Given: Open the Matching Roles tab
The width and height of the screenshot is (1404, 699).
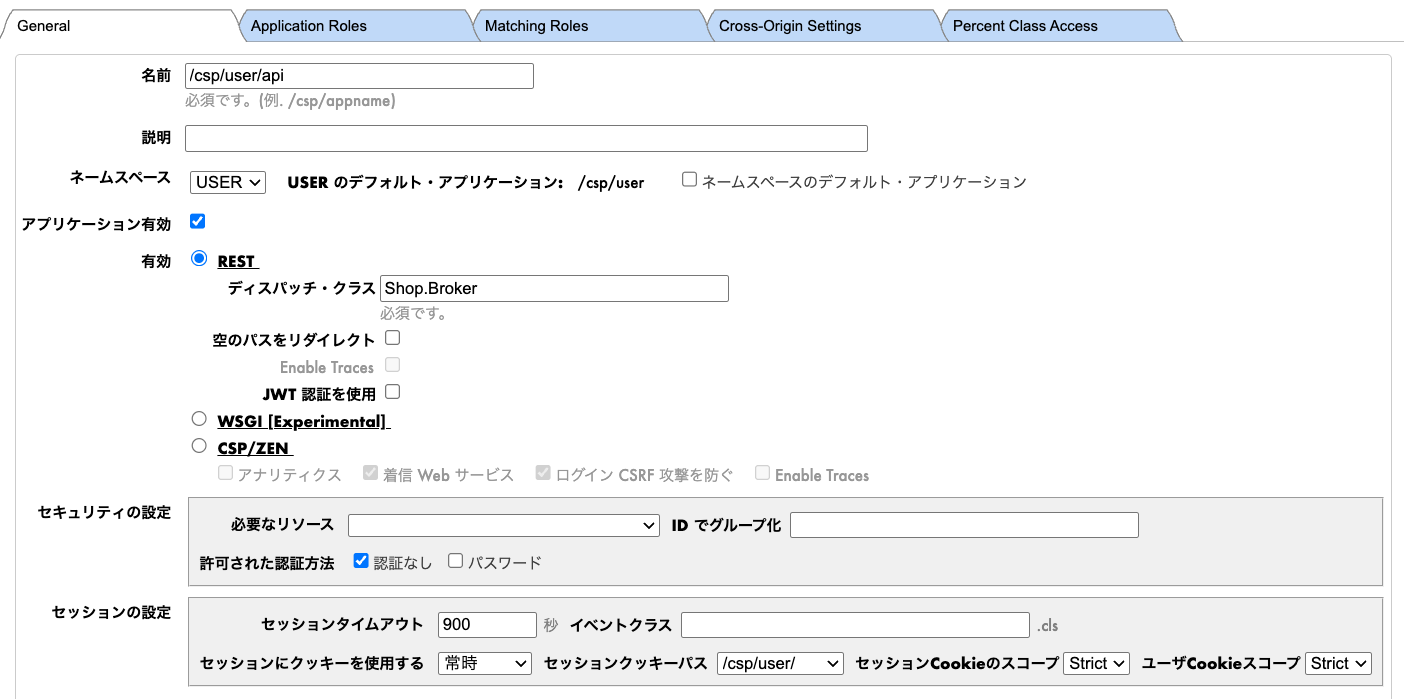Looking at the screenshot, I should click(x=536, y=26).
